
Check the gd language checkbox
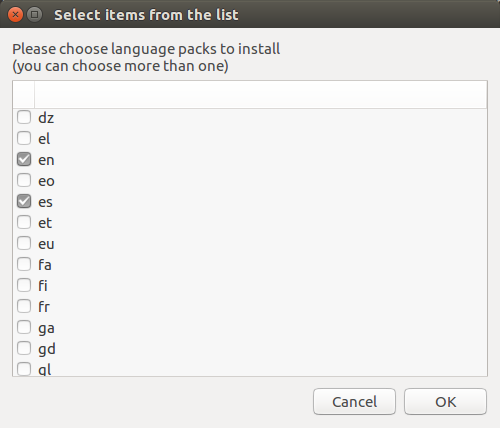(24, 348)
